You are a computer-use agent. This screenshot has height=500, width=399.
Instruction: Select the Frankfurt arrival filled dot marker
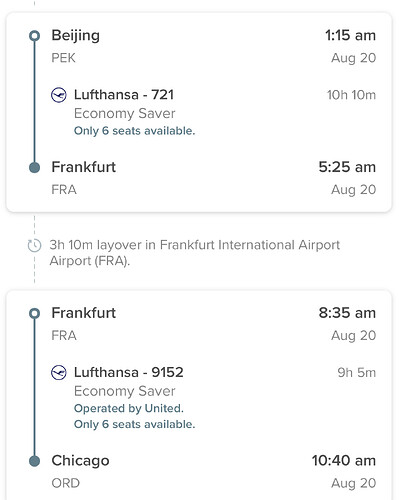[34, 167]
